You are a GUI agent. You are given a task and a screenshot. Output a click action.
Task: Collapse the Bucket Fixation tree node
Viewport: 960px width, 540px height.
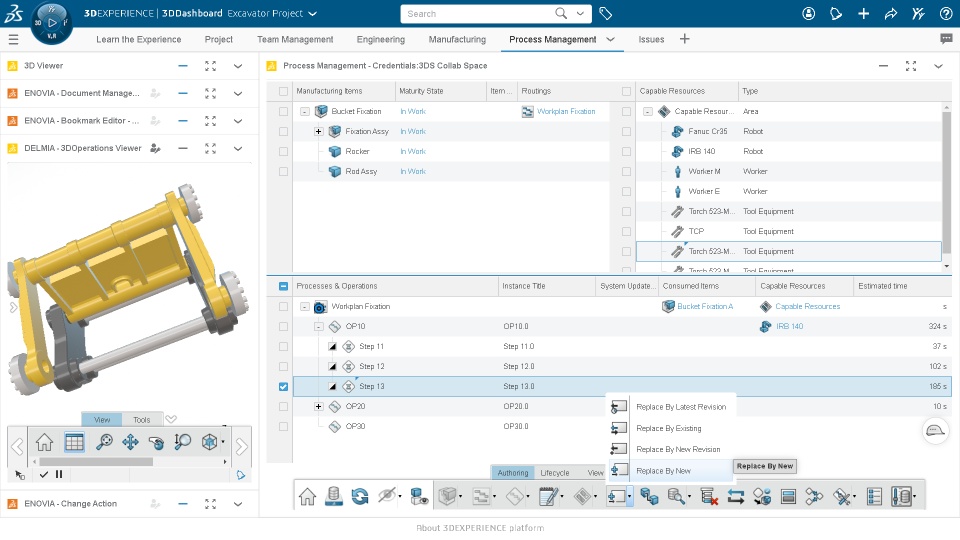[304, 111]
